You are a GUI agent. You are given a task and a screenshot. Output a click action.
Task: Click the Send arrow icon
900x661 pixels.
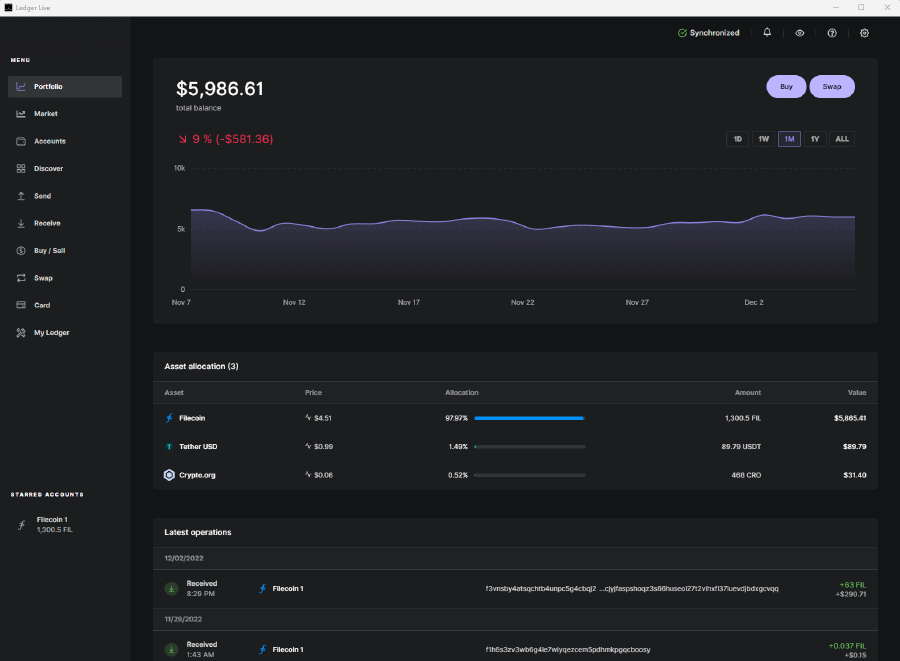pyautogui.click(x=21, y=196)
